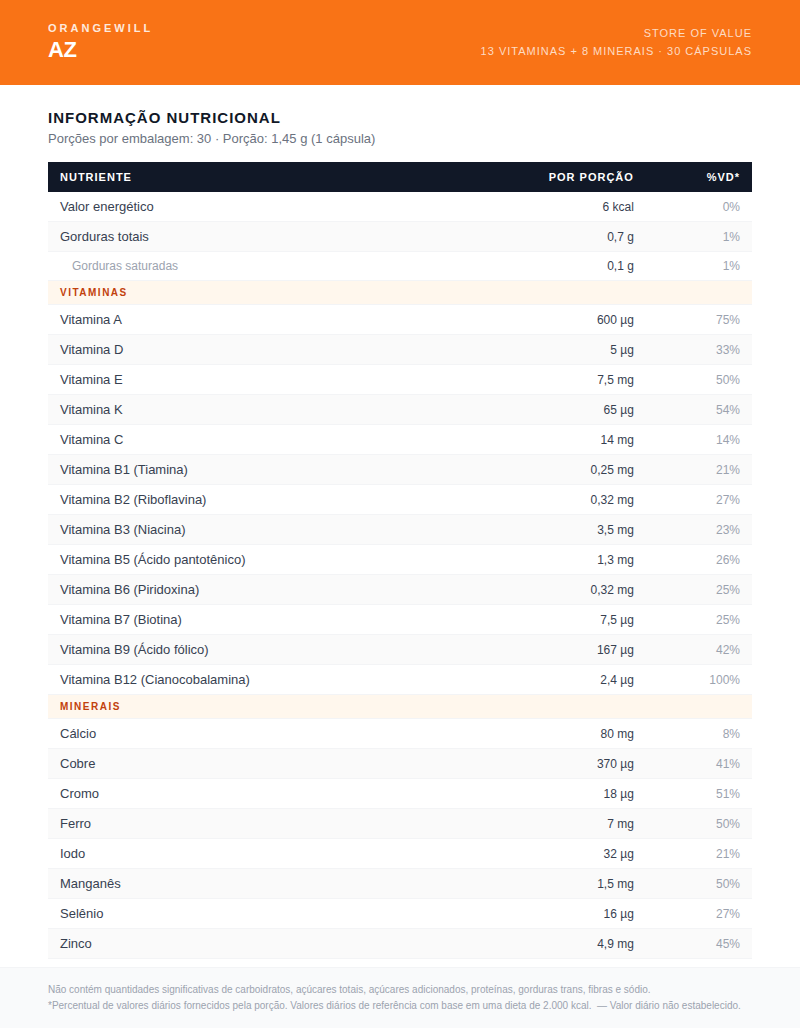Click the Zinco 45% daily value
Viewport: 800px width, 1028px height.
(x=727, y=944)
